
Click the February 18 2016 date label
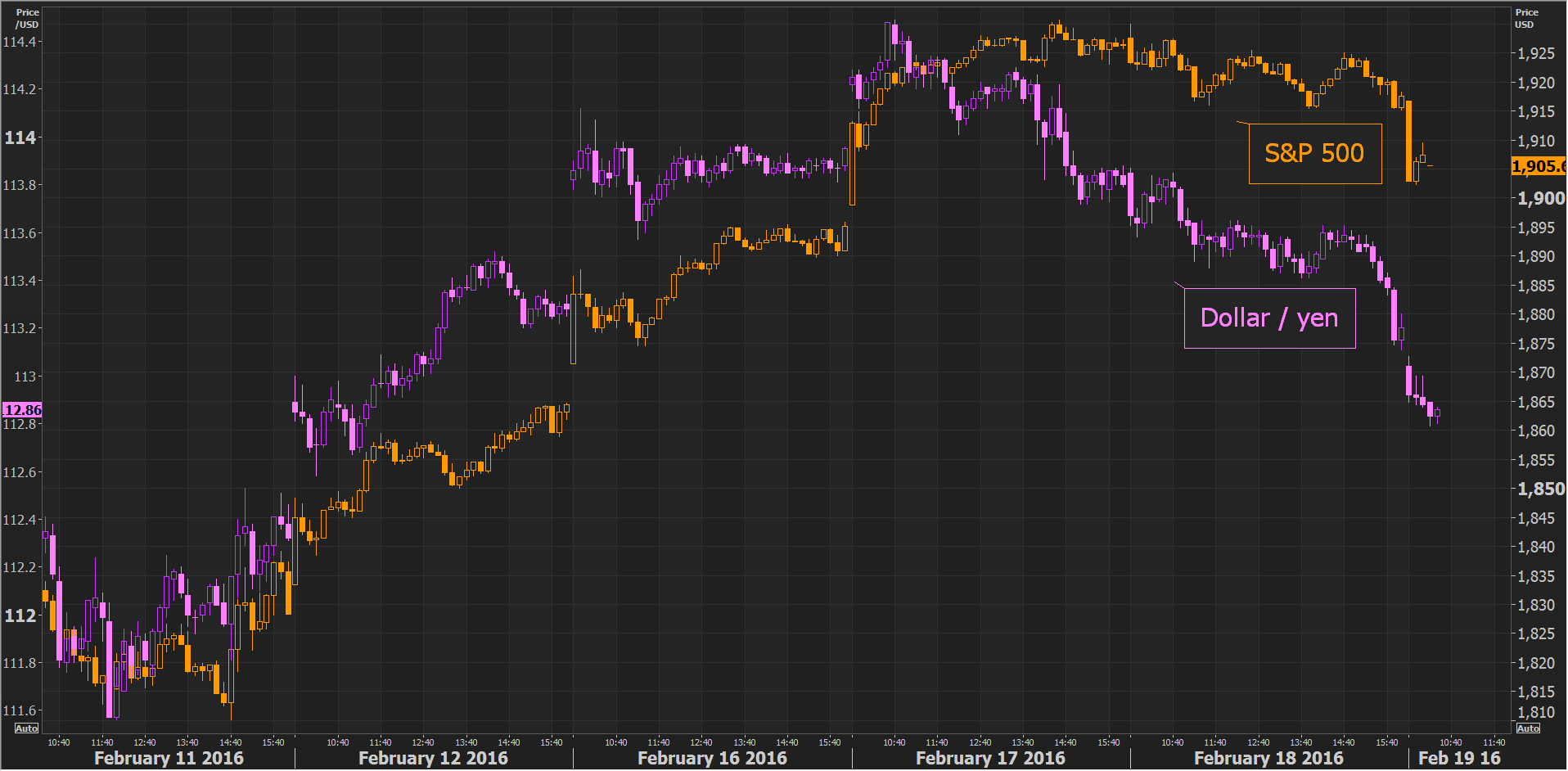(1268, 758)
